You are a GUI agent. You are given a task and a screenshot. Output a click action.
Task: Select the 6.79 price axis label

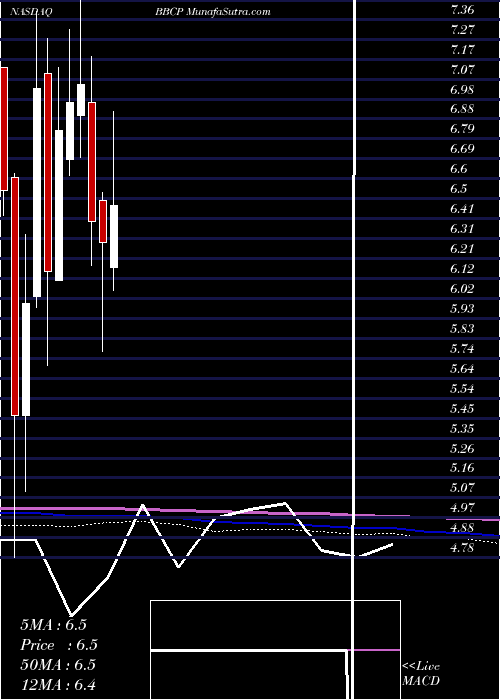(462, 129)
